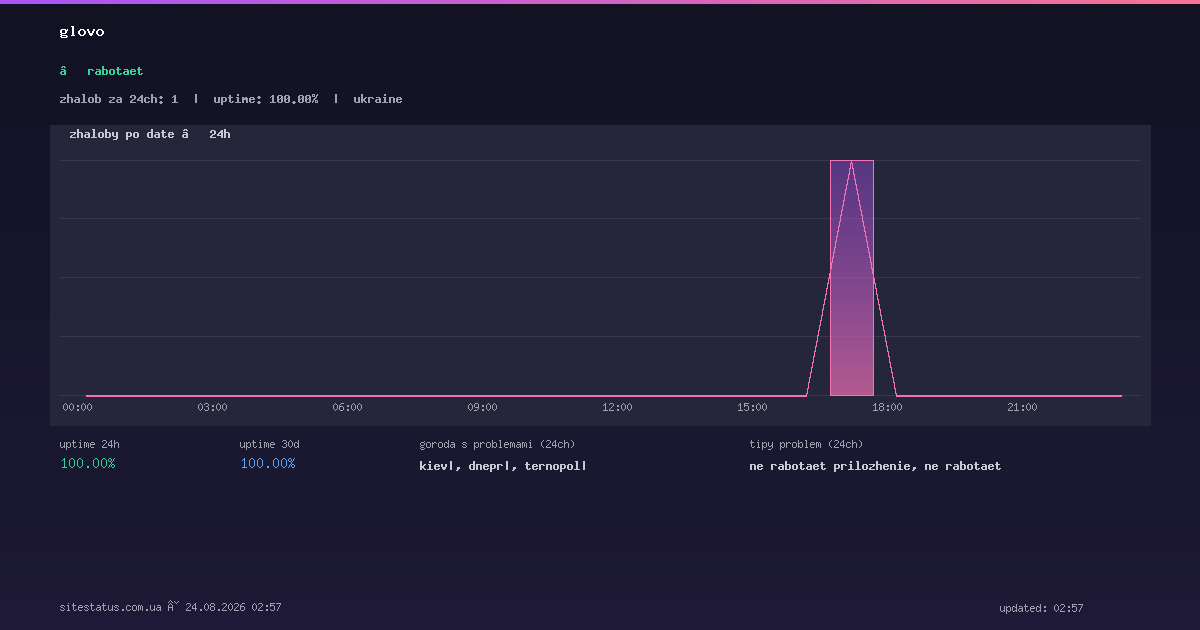Select the green uptime 24h value

(x=88, y=463)
